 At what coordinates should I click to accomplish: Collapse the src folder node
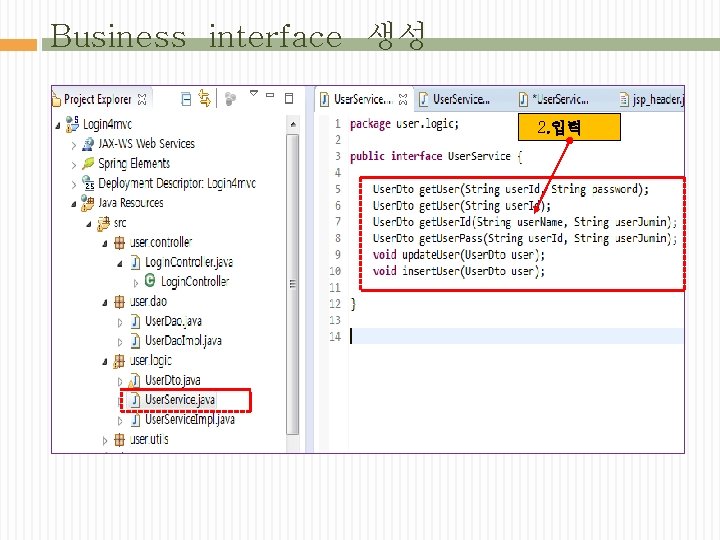tap(89, 224)
